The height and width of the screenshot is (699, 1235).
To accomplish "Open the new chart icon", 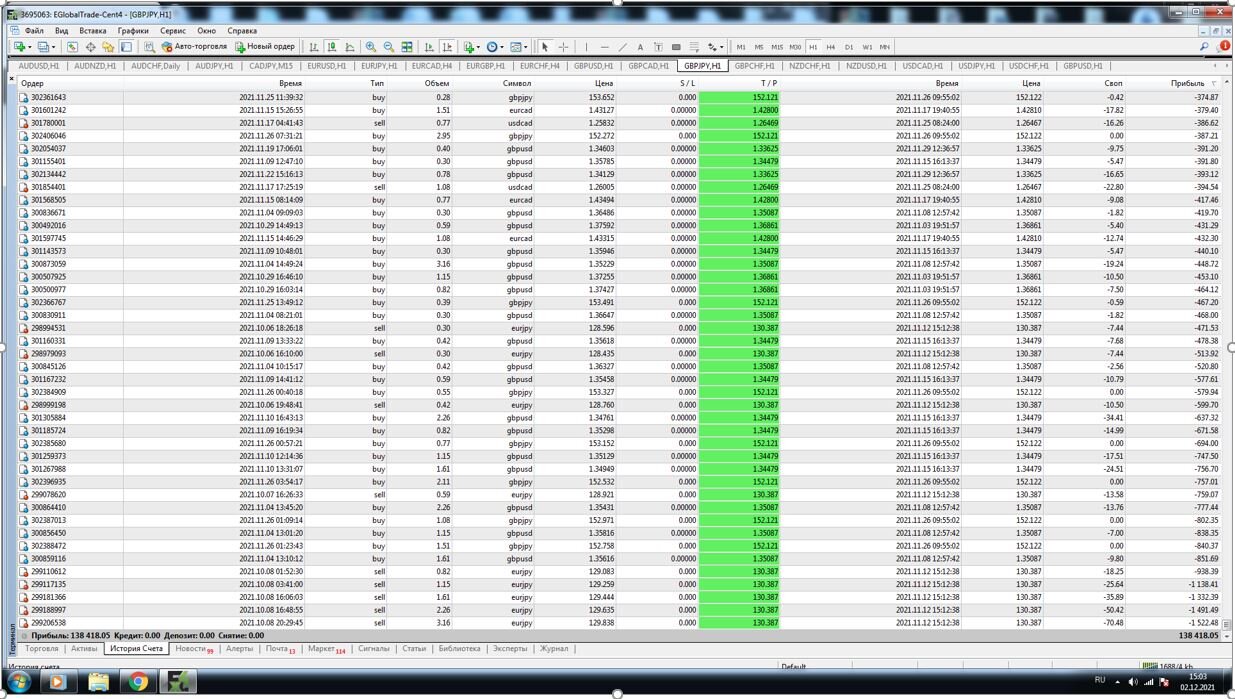I will [x=20, y=47].
